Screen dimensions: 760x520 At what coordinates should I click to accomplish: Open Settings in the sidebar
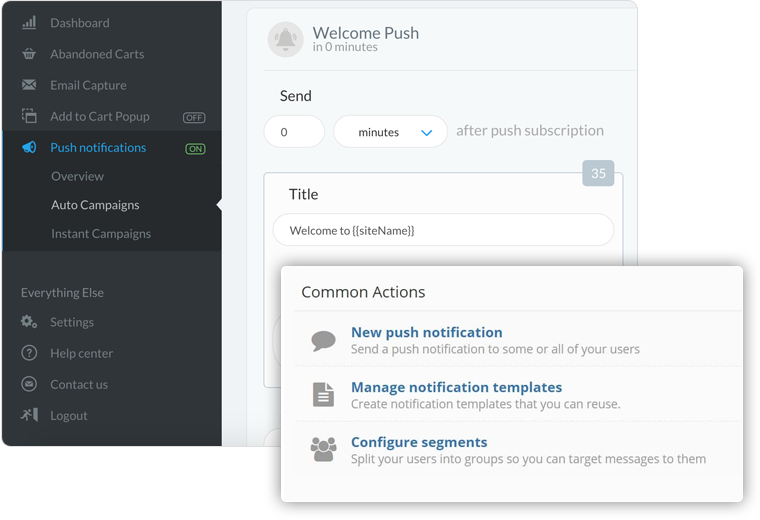tap(72, 322)
